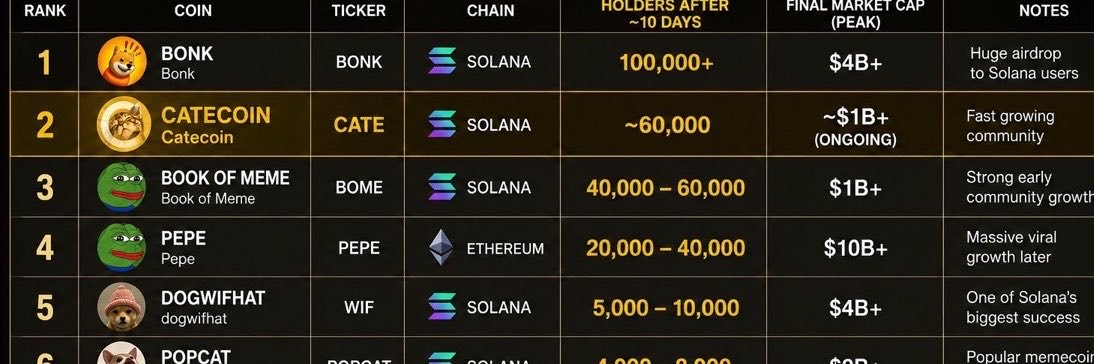Click the NOTES column header
The image size is (1094, 364).
[1044, 11]
